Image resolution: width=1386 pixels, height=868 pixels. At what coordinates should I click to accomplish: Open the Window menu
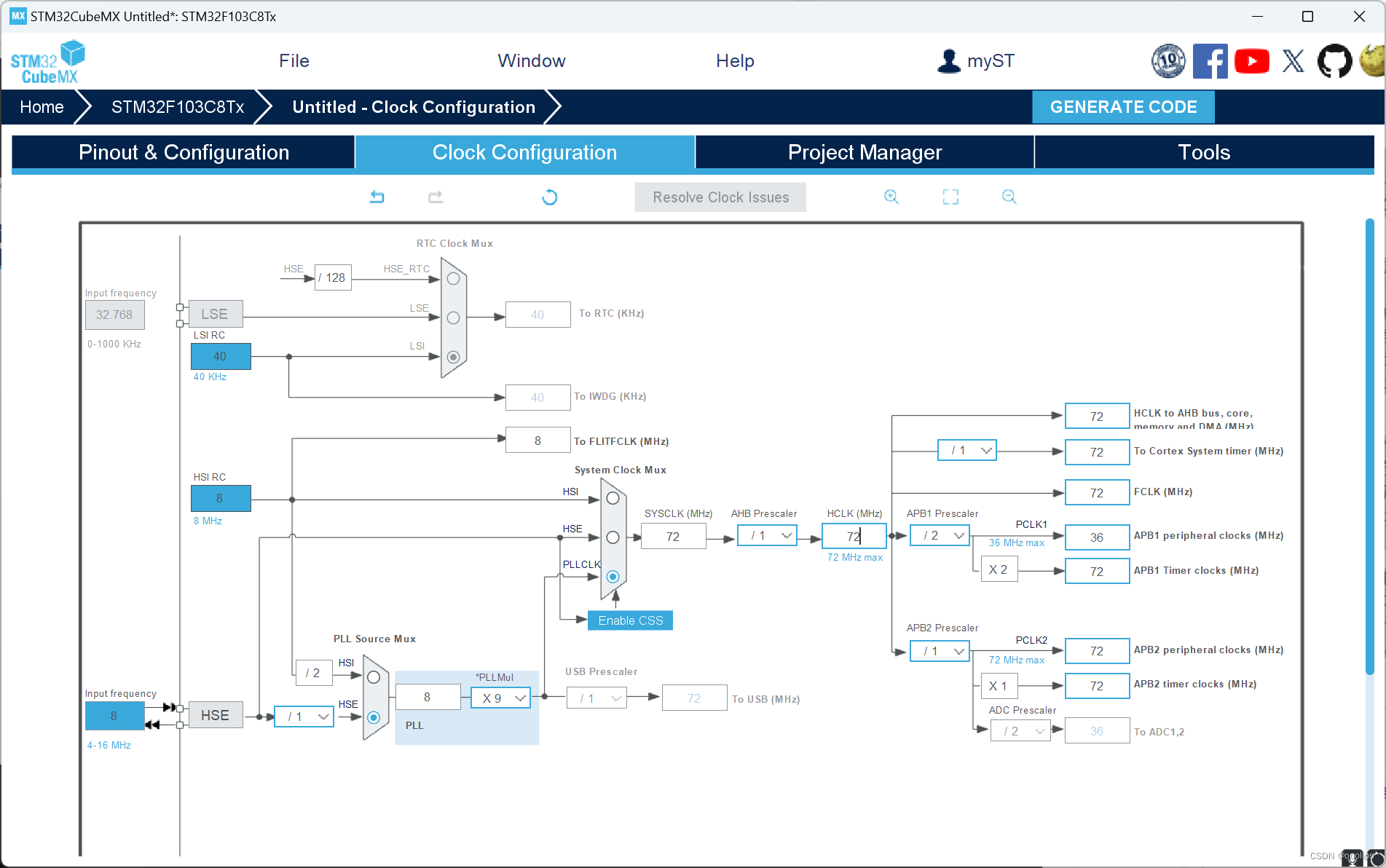(x=532, y=61)
